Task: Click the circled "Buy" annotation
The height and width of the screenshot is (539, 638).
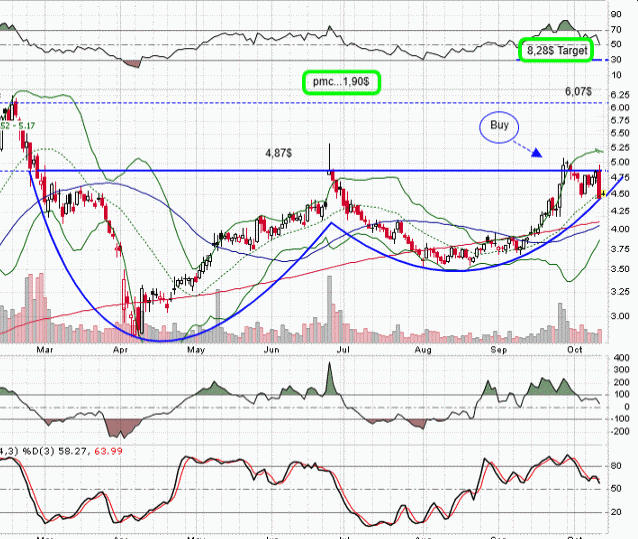Action: pos(500,126)
